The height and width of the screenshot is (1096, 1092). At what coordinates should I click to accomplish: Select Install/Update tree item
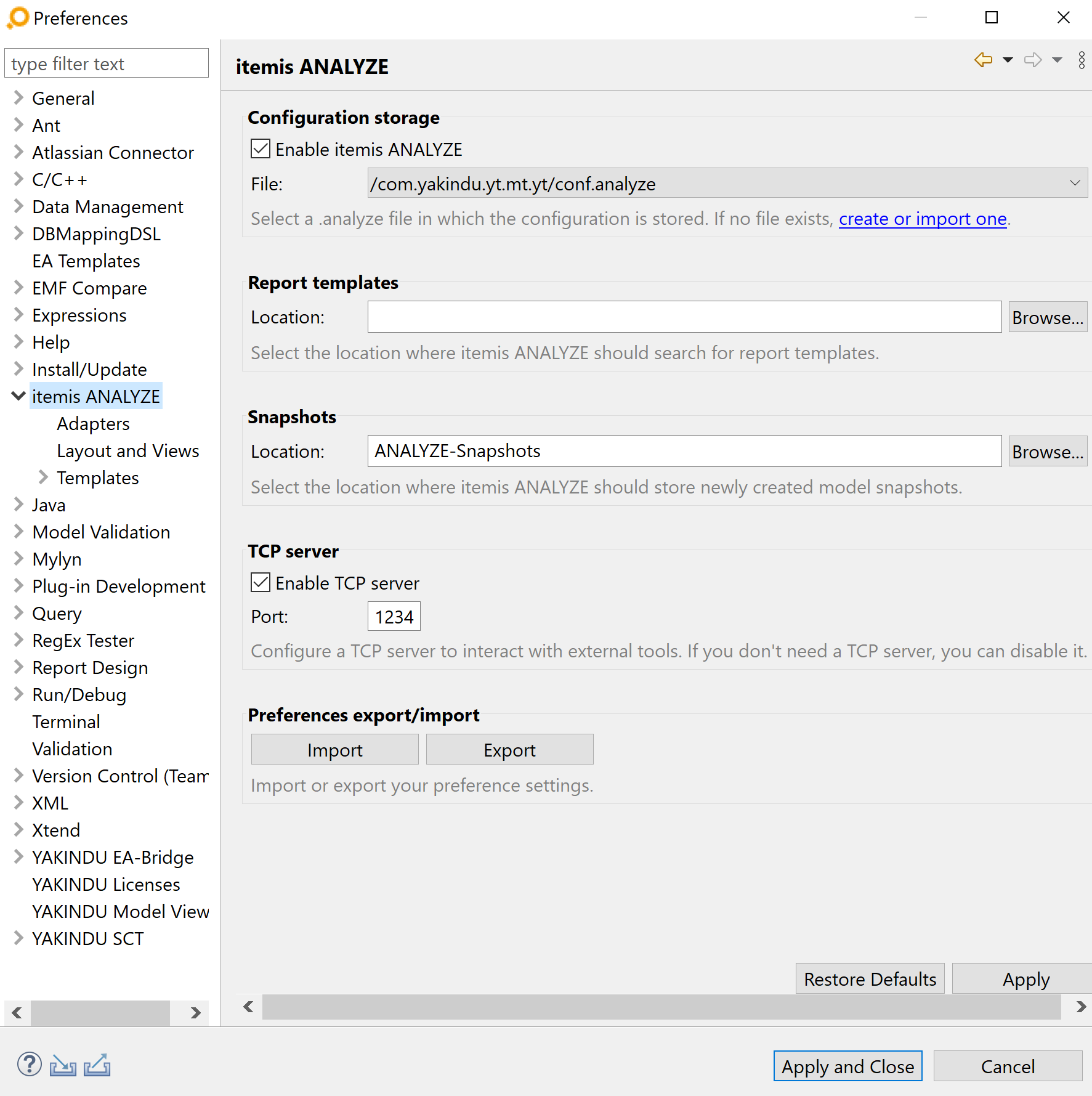(90, 370)
